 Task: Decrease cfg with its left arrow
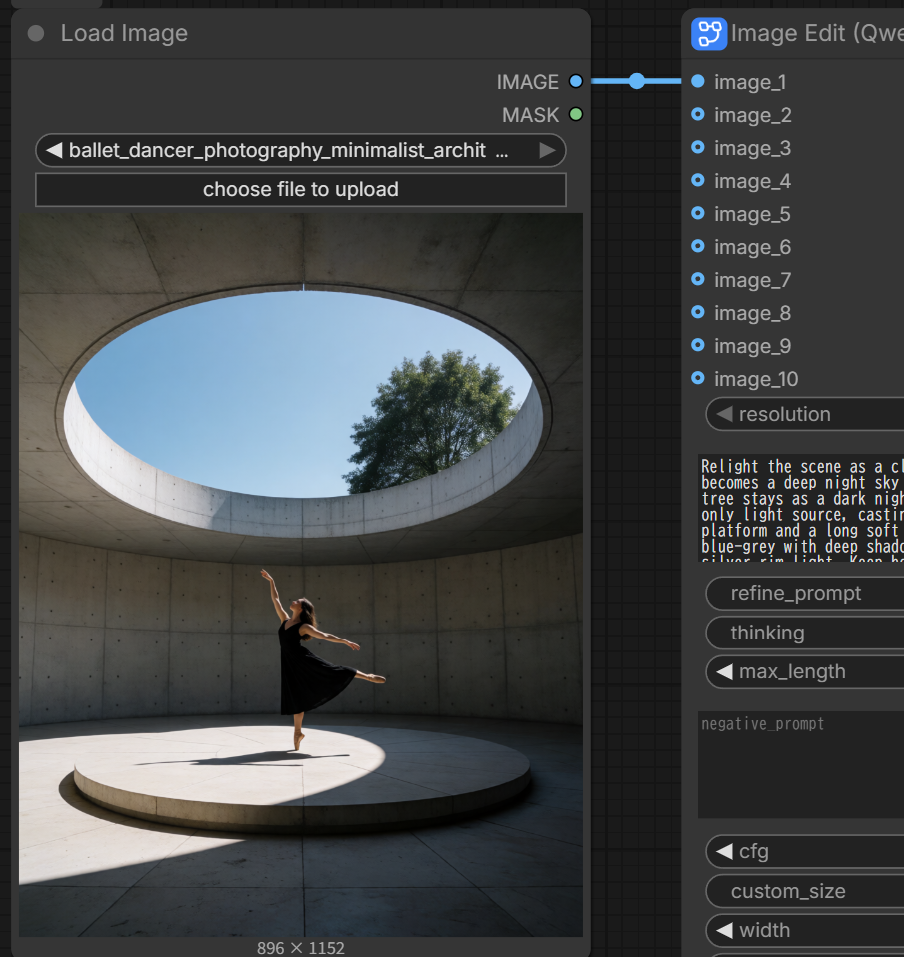[x=724, y=851]
